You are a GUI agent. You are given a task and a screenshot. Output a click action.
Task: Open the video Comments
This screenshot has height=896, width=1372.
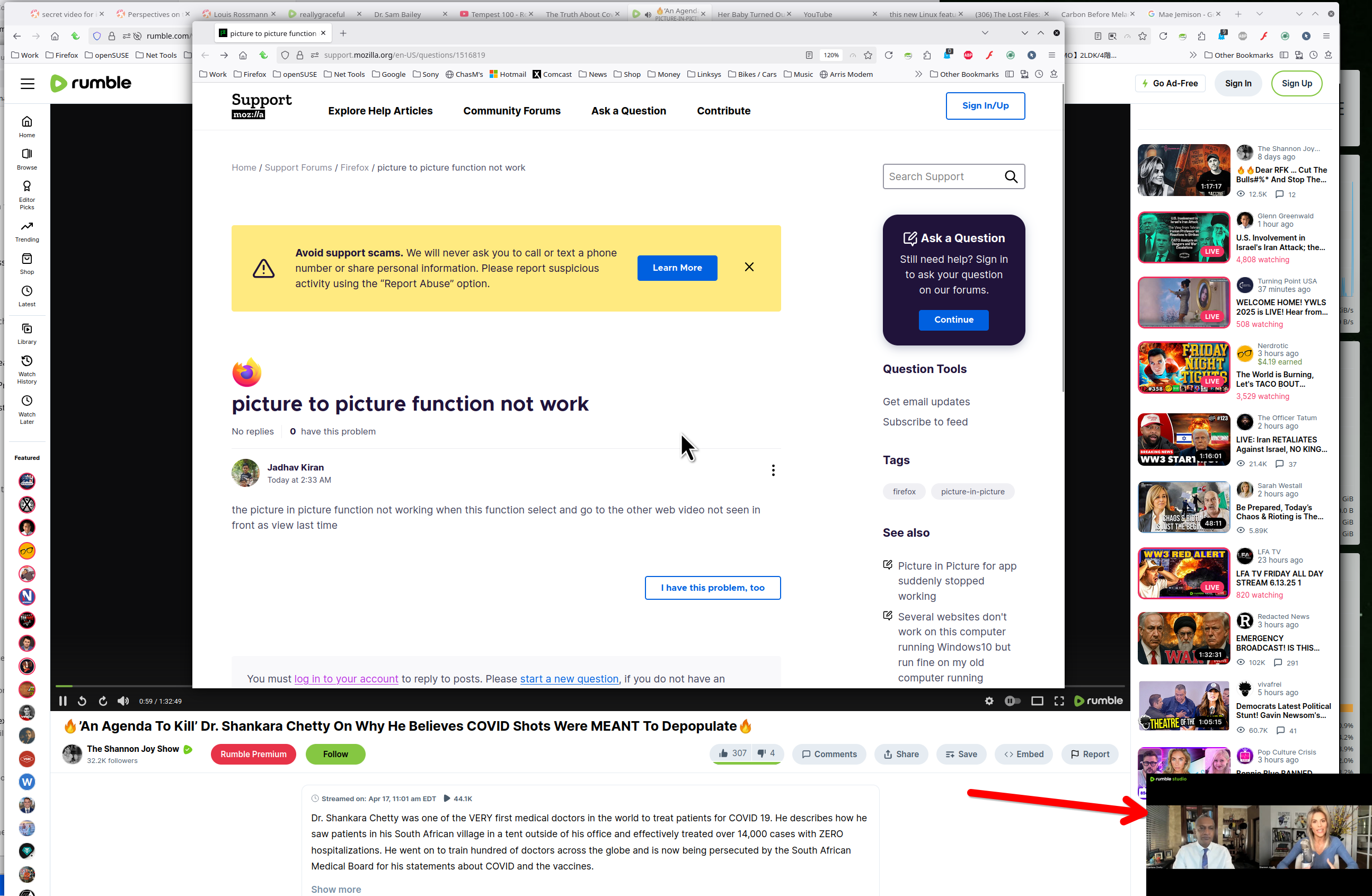(829, 754)
